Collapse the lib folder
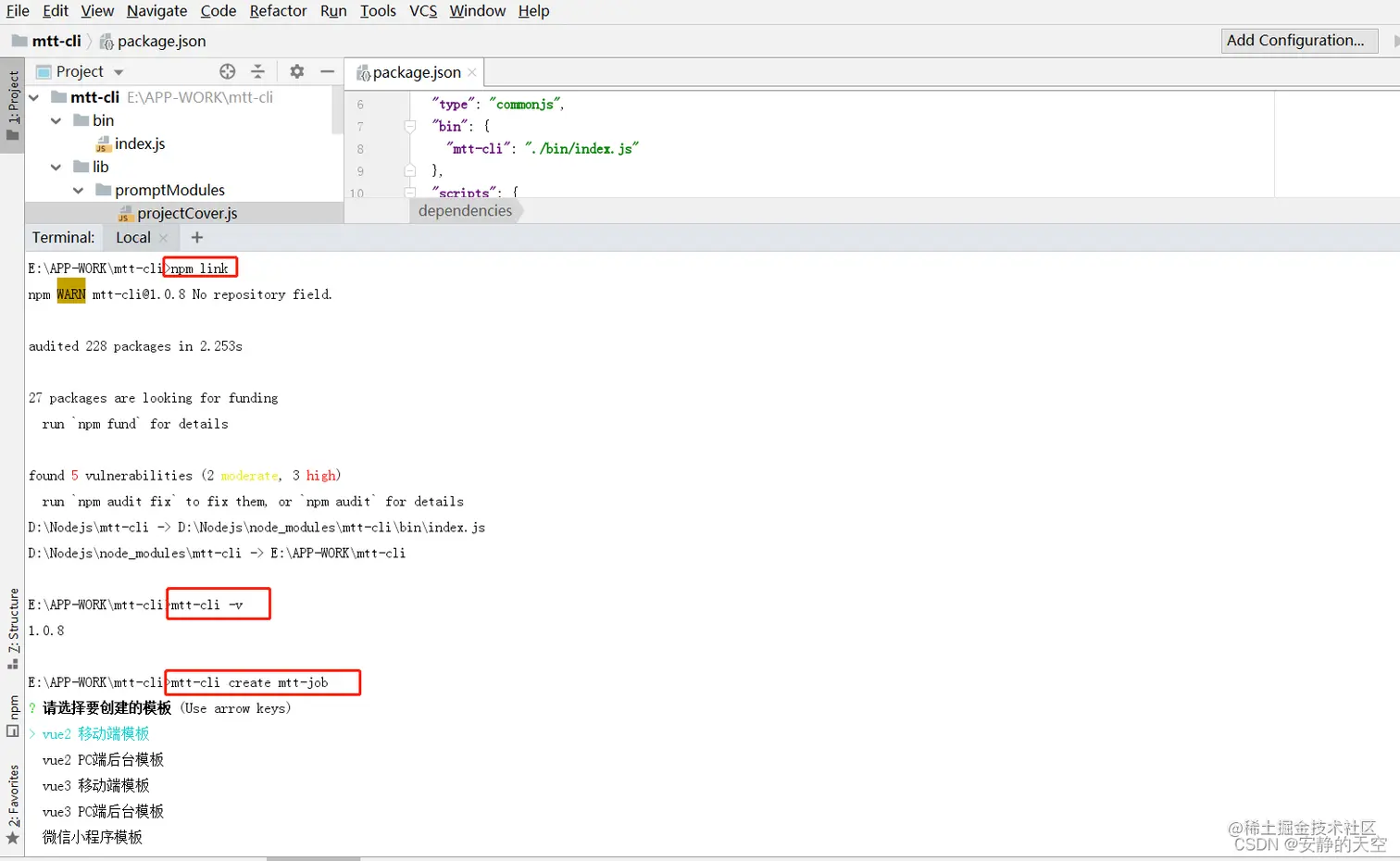Screen dimensions: 1400x861 point(56,167)
